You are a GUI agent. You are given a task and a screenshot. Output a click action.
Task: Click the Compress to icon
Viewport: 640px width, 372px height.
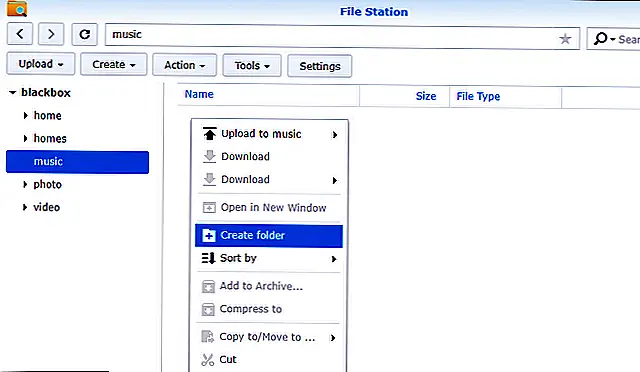[208, 309]
